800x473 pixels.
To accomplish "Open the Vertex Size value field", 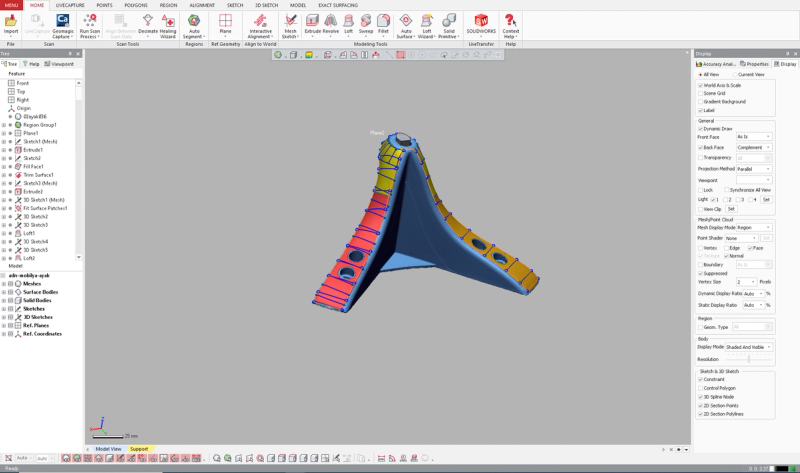I will (746, 282).
